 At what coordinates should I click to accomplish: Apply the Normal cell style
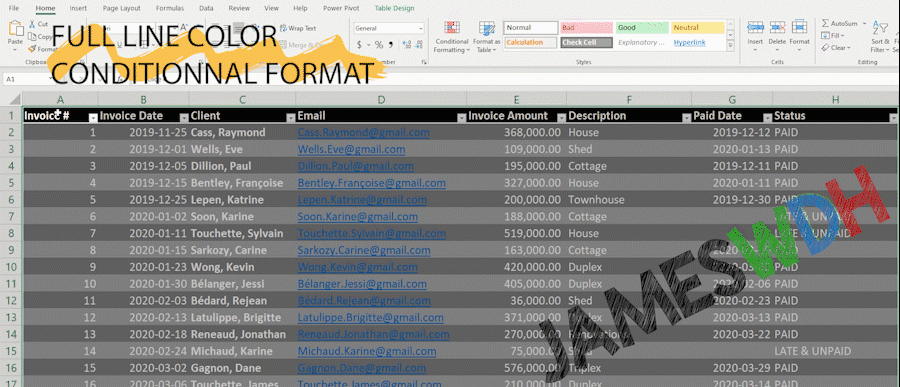(x=530, y=28)
